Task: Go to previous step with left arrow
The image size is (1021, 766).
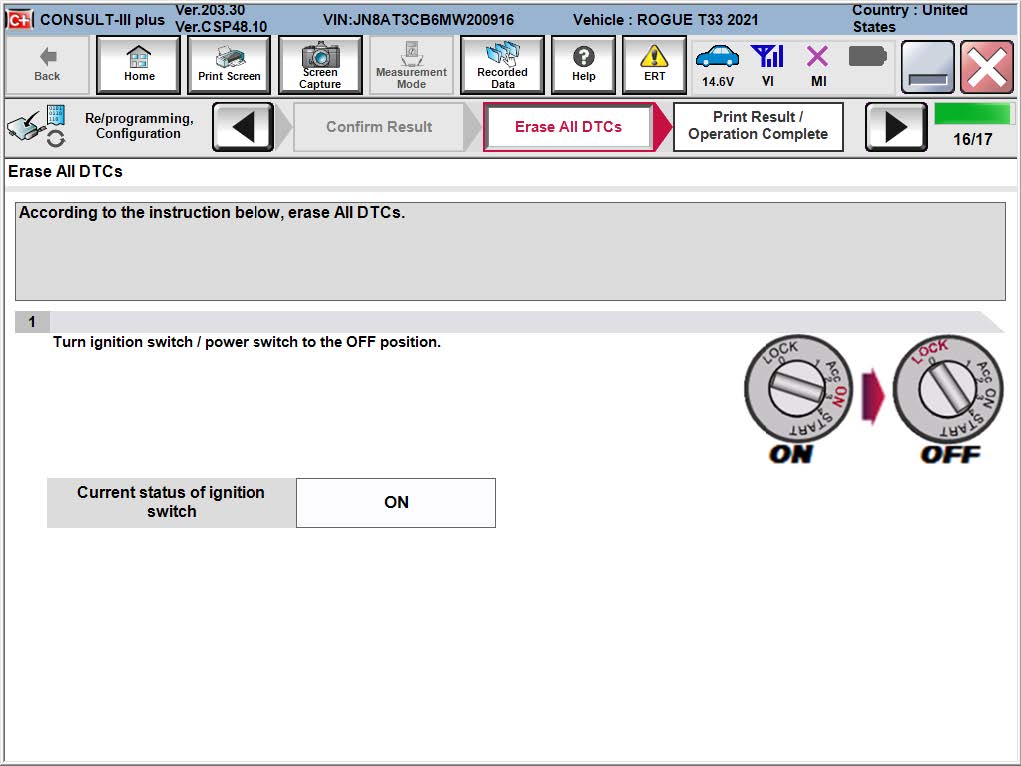Action: [x=243, y=126]
